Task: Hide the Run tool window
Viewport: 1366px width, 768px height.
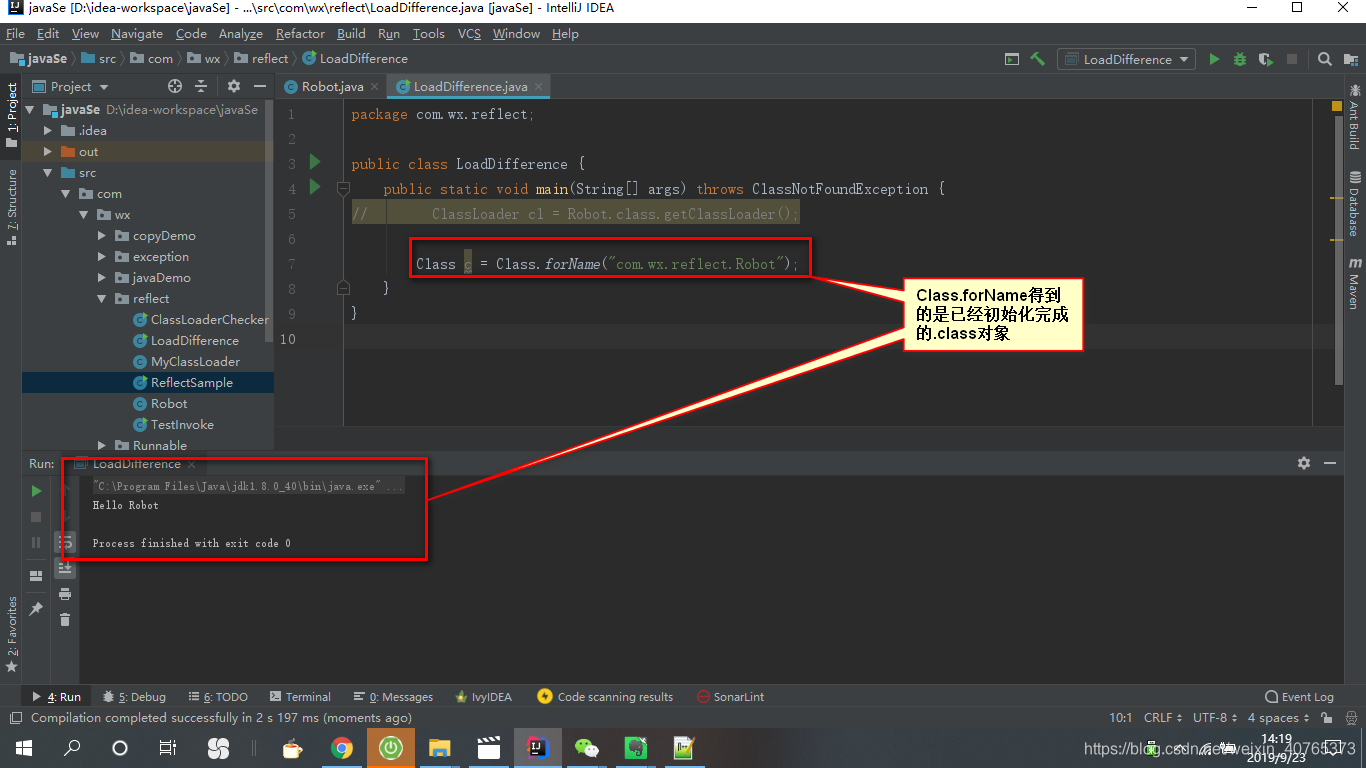Action: click(x=1330, y=463)
